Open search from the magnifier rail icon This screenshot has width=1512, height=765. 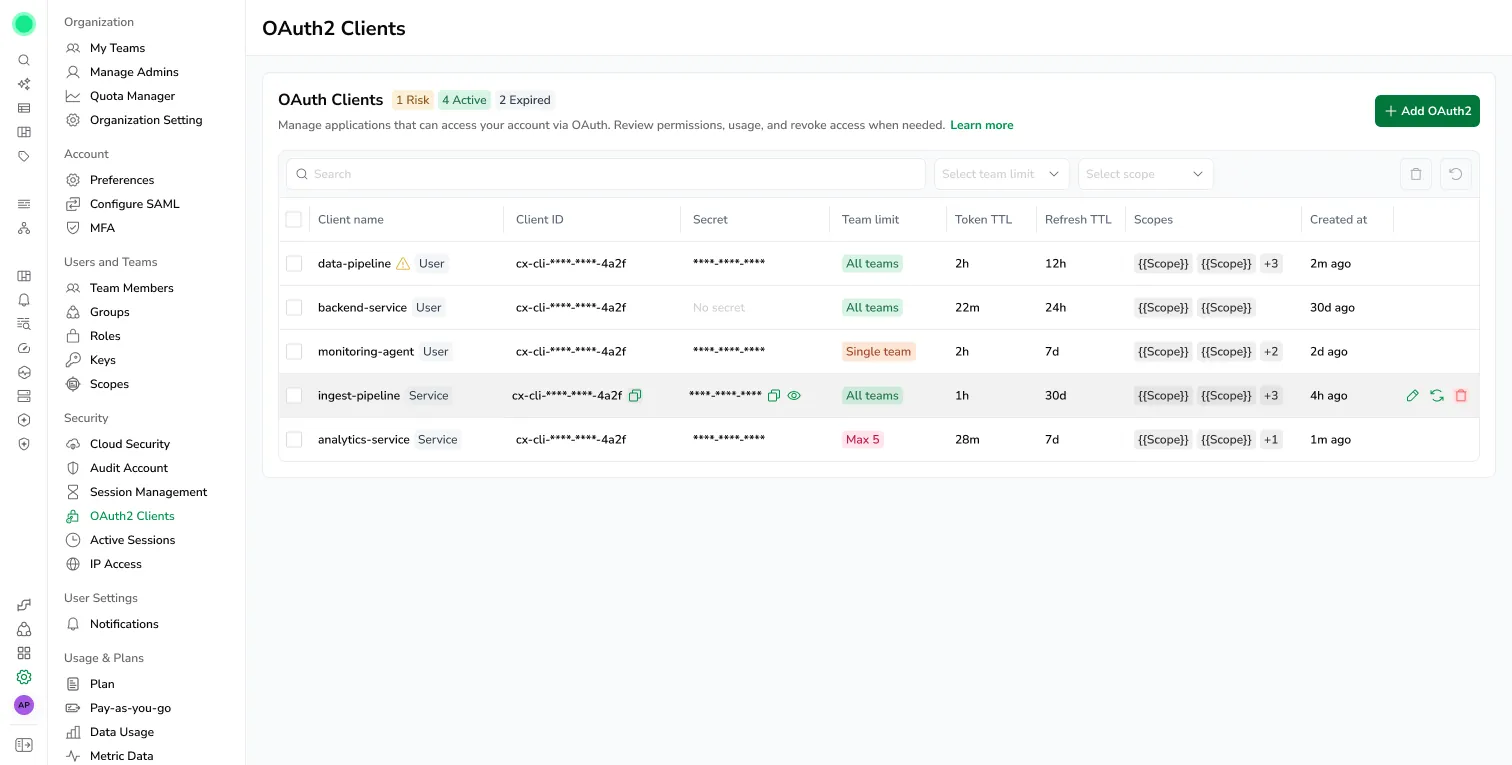click(24, 60)
